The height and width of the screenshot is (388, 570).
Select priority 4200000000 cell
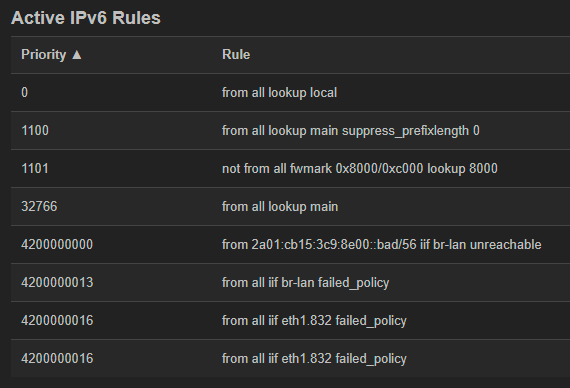[57, 245]
